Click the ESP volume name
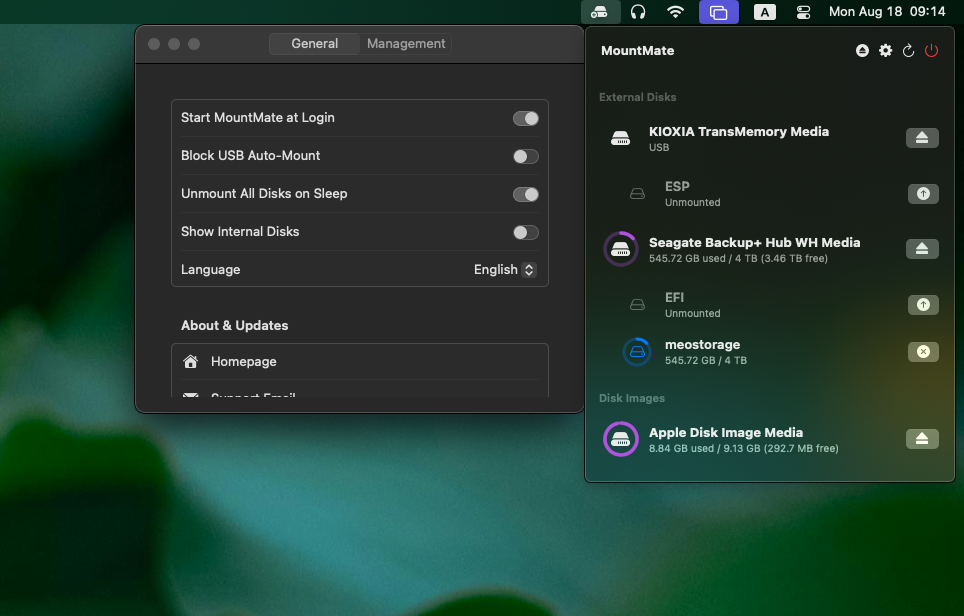 [677, 186]
